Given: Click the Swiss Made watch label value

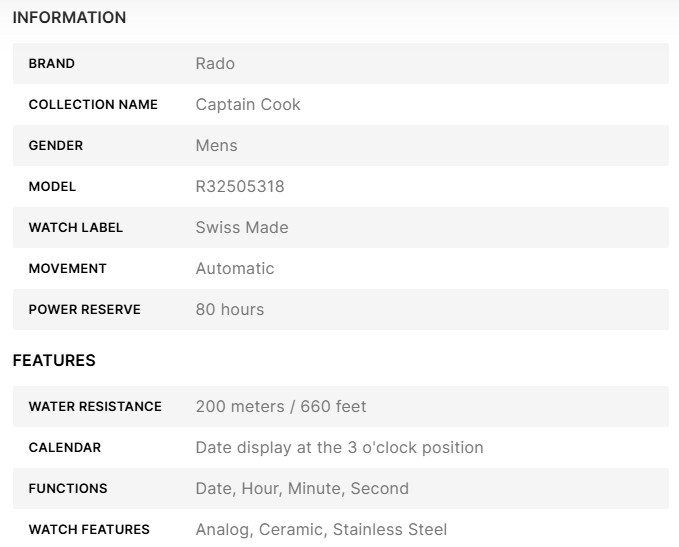Looking at the screenshot, I should click(x=242, y=228).
